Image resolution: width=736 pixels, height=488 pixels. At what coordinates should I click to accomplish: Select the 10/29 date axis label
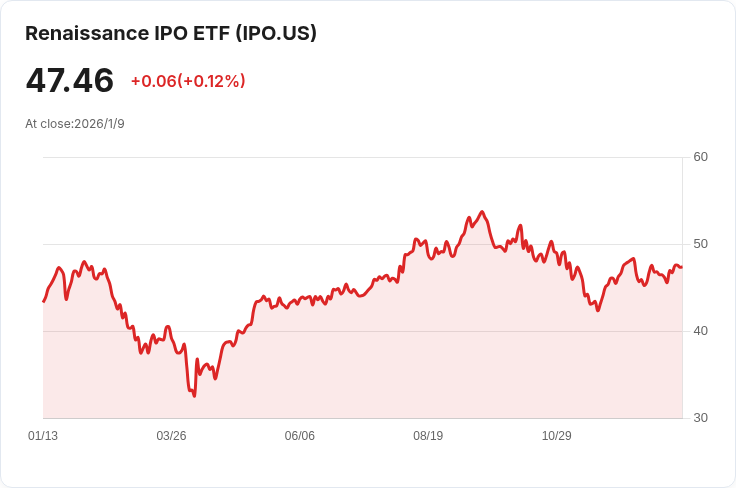coord(557,436)
